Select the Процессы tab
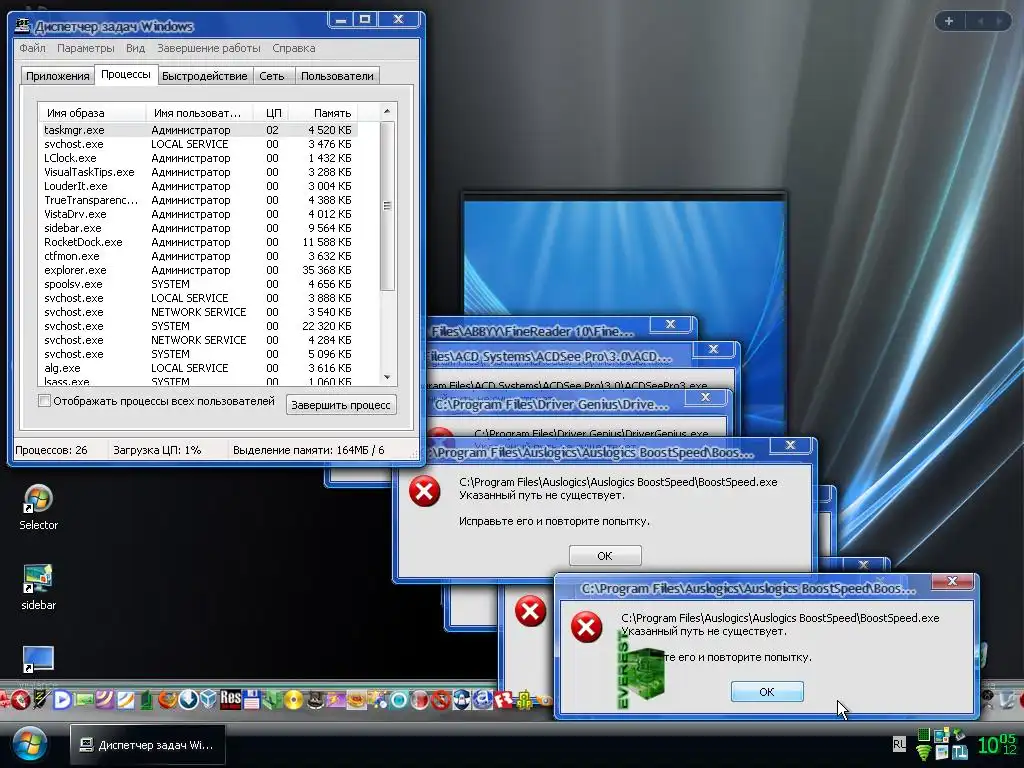Screen dimensions: 1024x768 [x=125, y=74]
